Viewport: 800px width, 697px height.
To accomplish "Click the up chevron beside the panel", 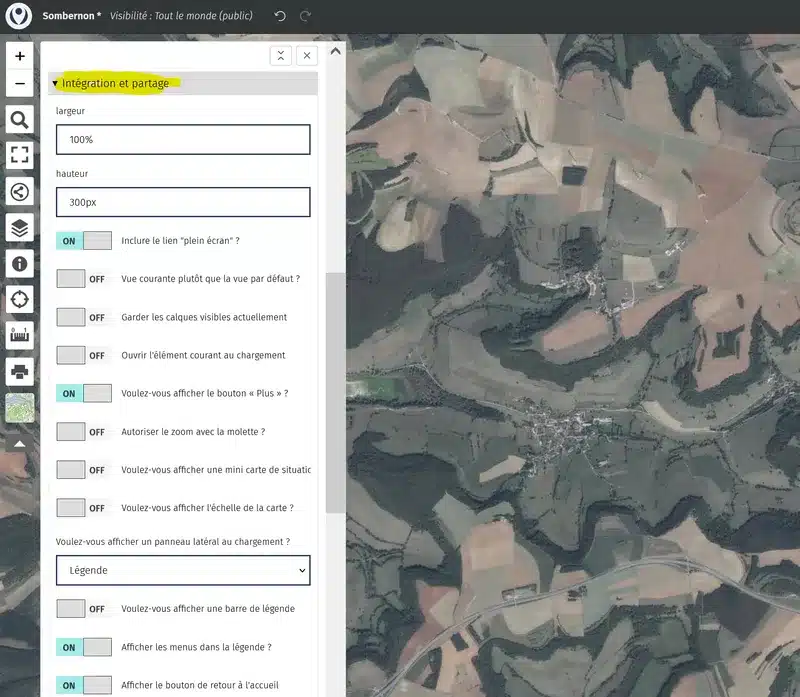I will 335,51.
